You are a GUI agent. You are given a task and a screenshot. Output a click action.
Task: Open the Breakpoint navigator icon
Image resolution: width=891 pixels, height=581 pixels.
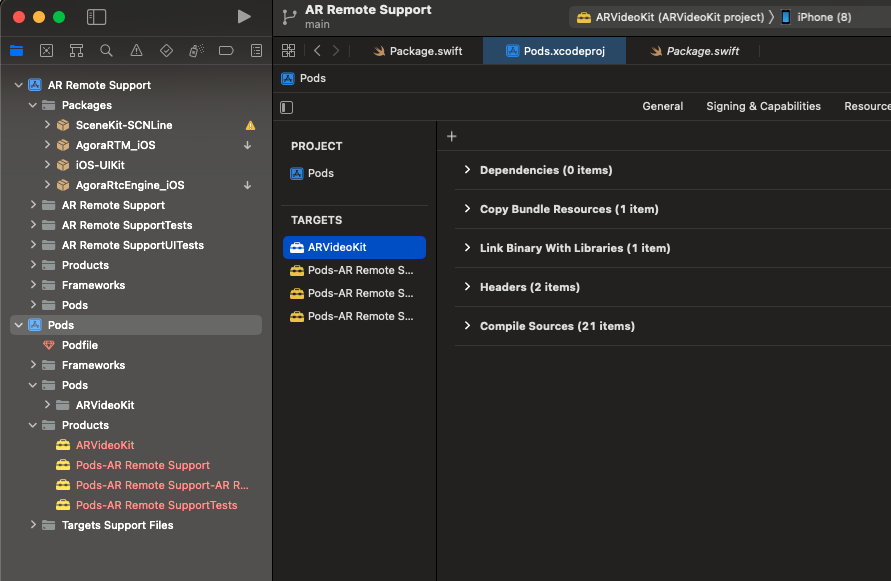click(x=226, y=51)
